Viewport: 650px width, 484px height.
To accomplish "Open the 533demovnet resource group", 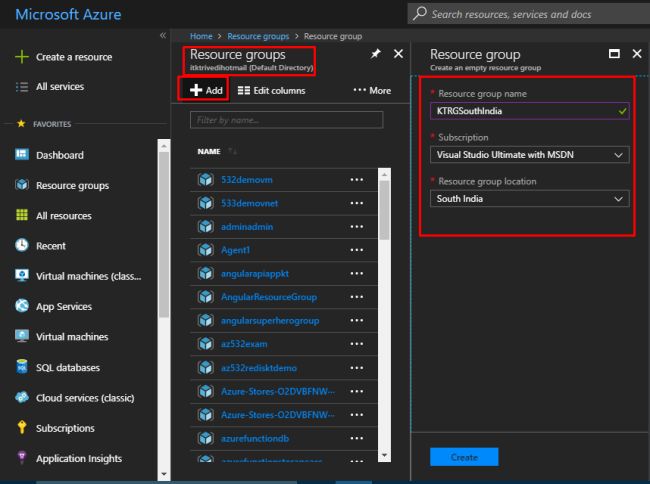I will pyautogui.click(x=249, y=203).
